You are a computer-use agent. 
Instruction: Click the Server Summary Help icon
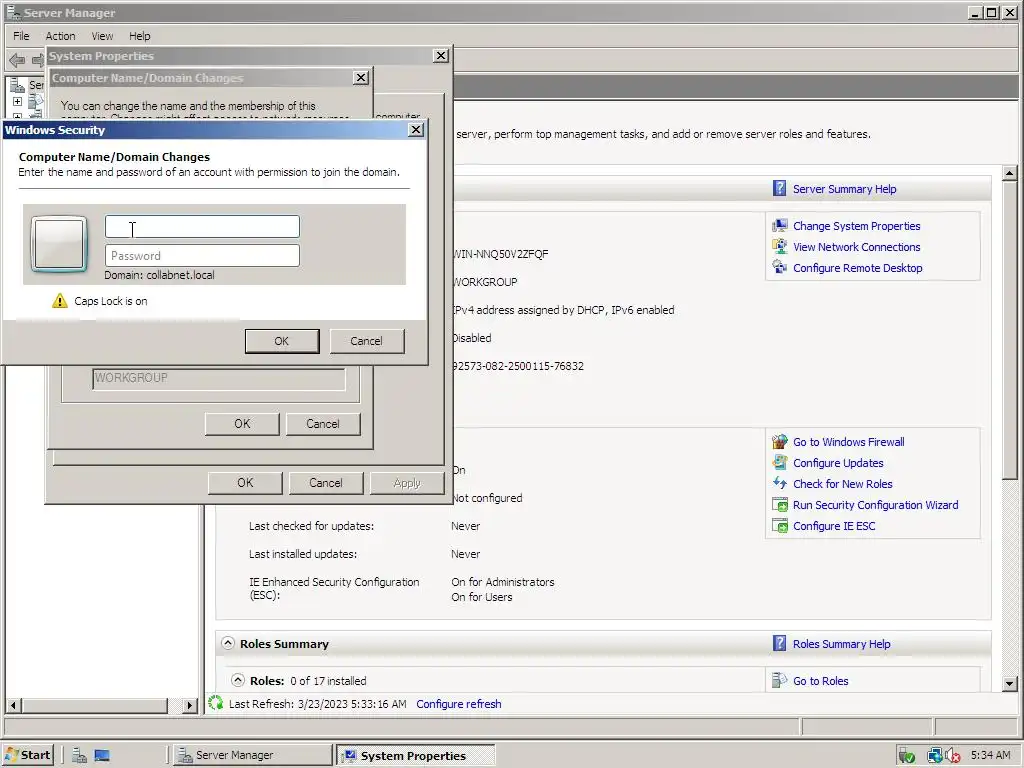coord(779,189)
